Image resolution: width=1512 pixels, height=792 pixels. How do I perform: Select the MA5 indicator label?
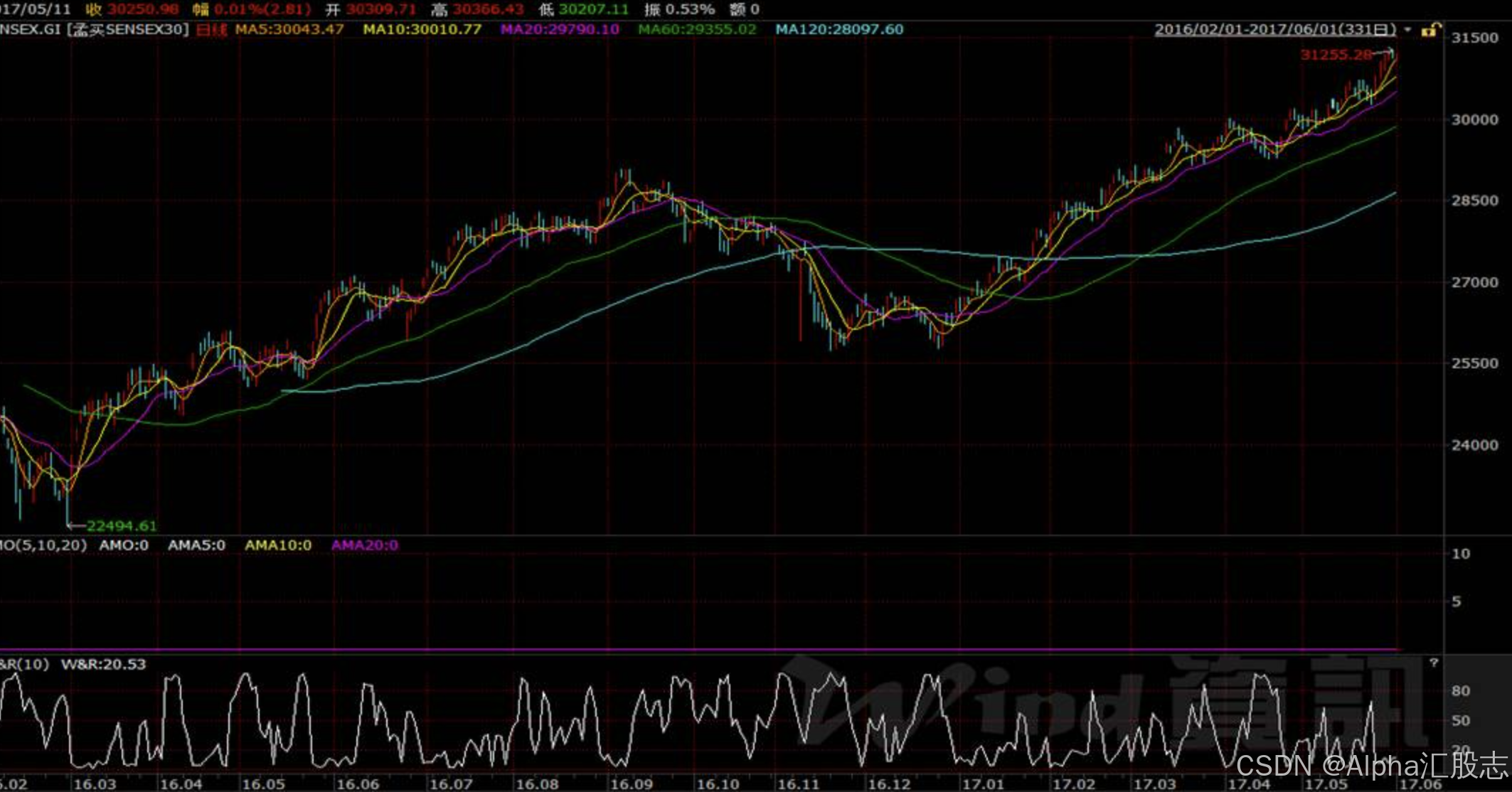[x=289, y=30]
